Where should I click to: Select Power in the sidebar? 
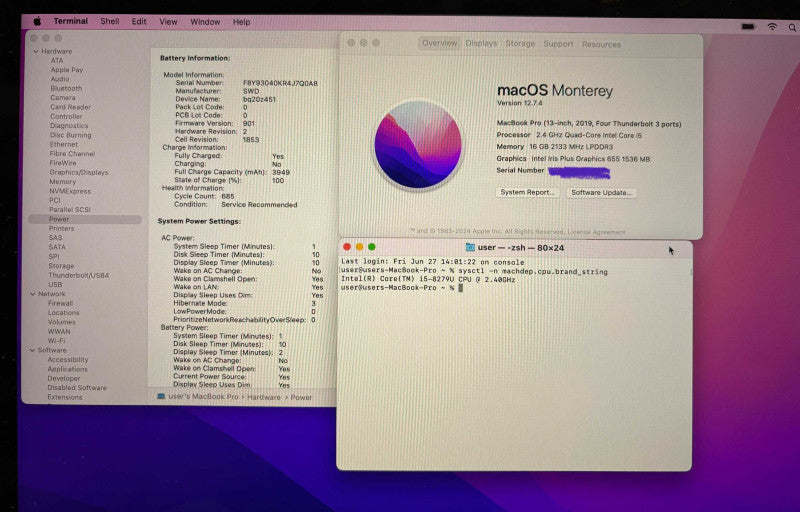tap(85, 219)
